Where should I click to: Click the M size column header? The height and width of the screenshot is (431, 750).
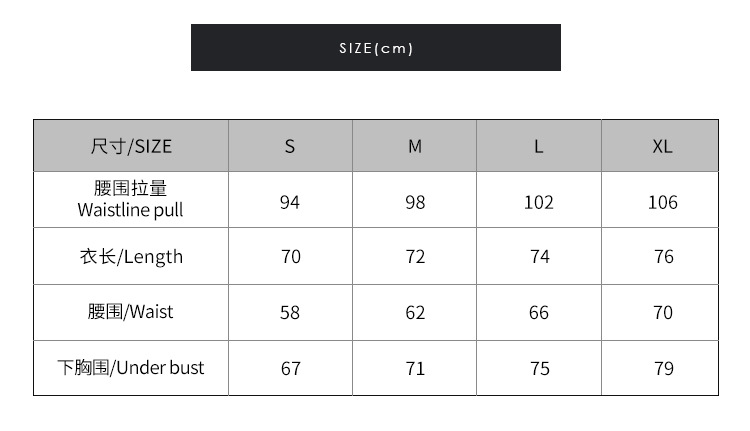(415, 146)
